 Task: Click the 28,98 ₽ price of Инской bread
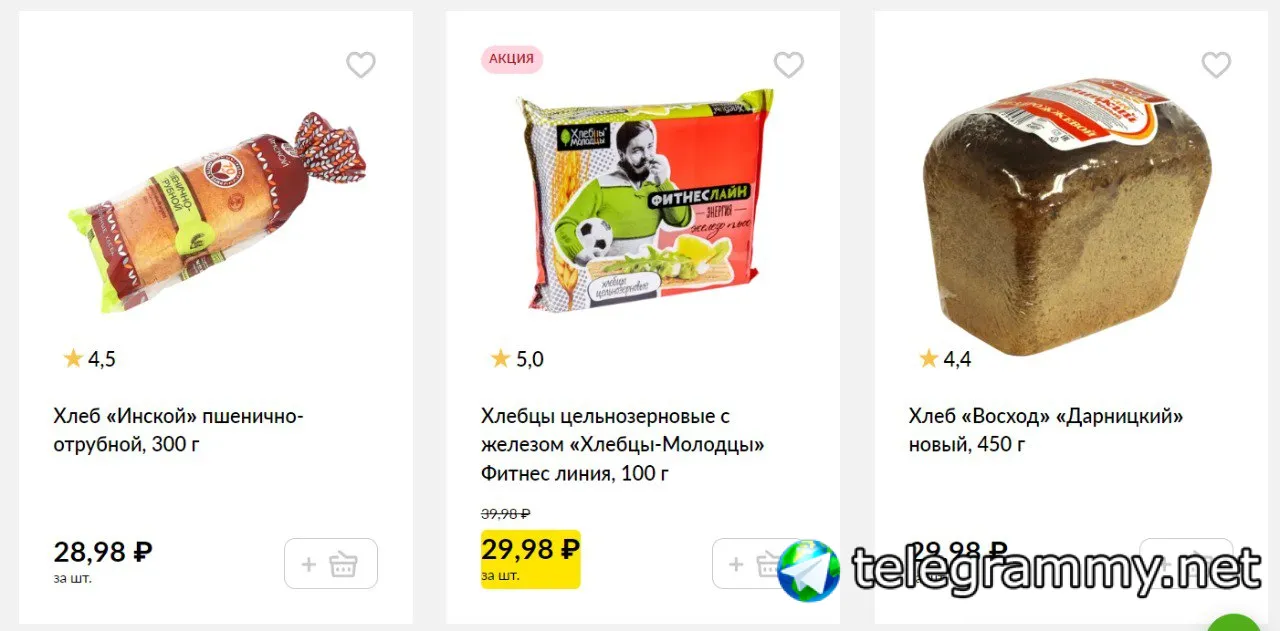click(x=103, y=551)
